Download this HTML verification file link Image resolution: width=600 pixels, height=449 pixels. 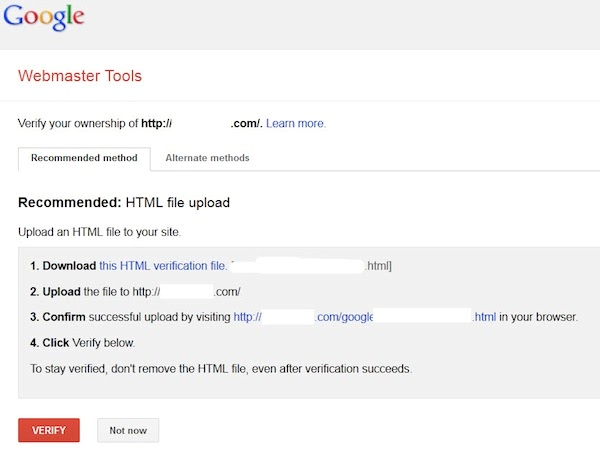pyautogui.click(x=163, y=266)
